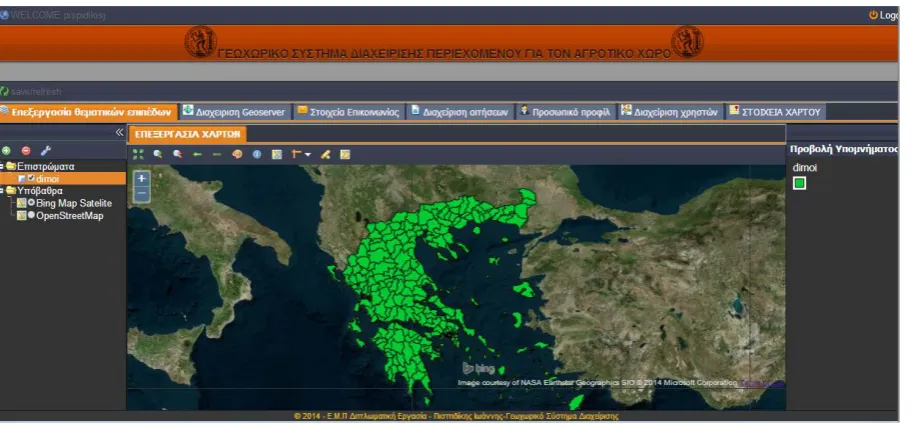Image resolution: width=915 pixels, height=426 pixels.
Task: Click the Υπόβαθρα folder label
Action: click(40, 191)
